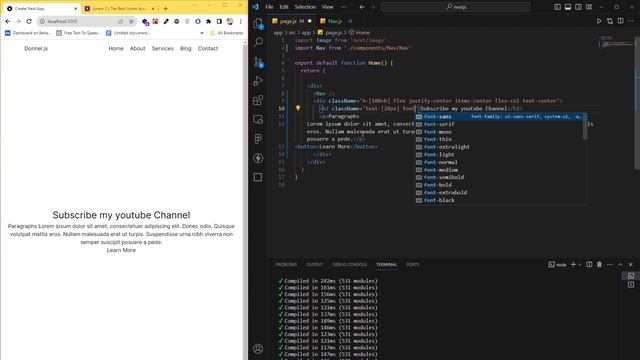Go back in Chrome browser
Viewport: 640px width, 360px height.
pyautogui.click(x=8, y=21)
